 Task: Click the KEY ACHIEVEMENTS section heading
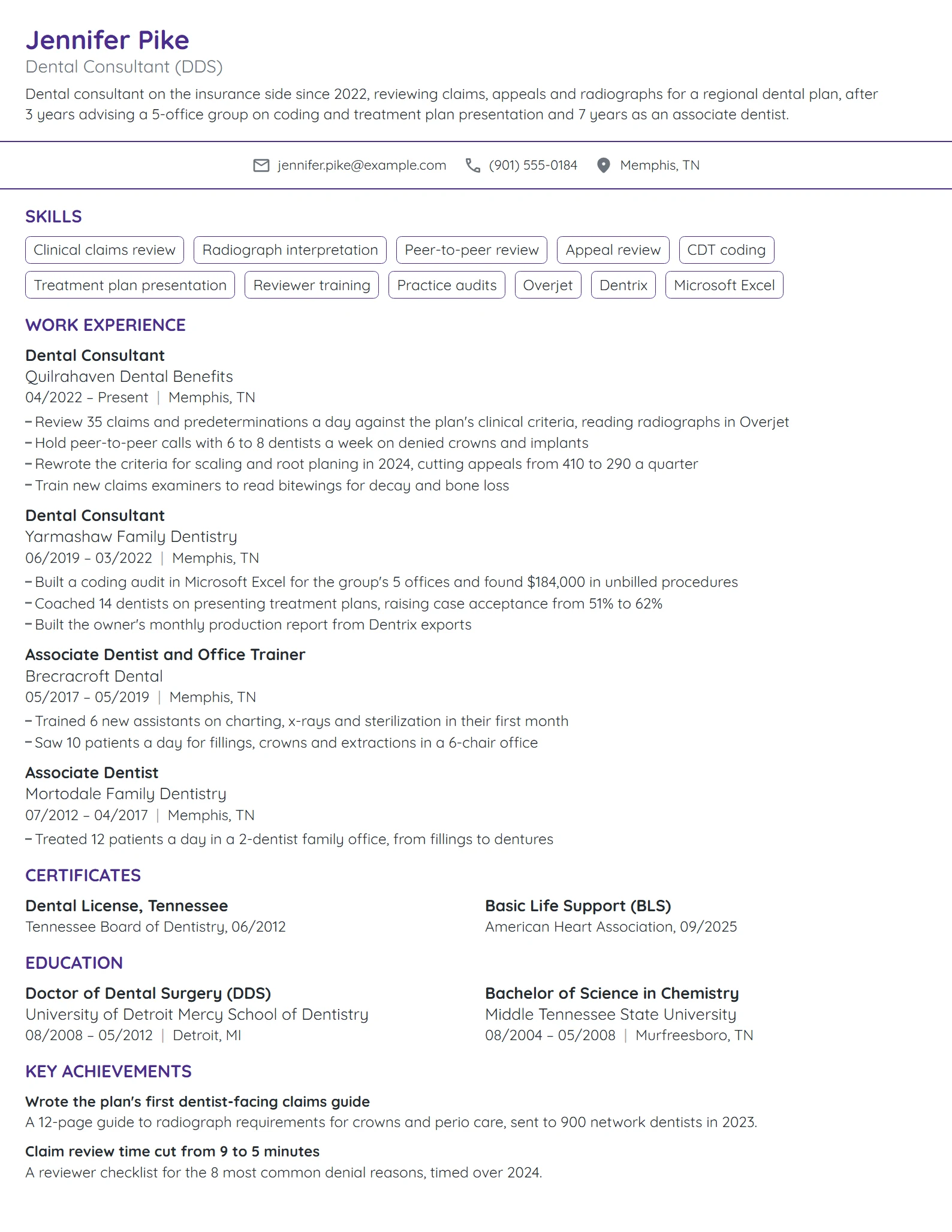click(109, 1071)
